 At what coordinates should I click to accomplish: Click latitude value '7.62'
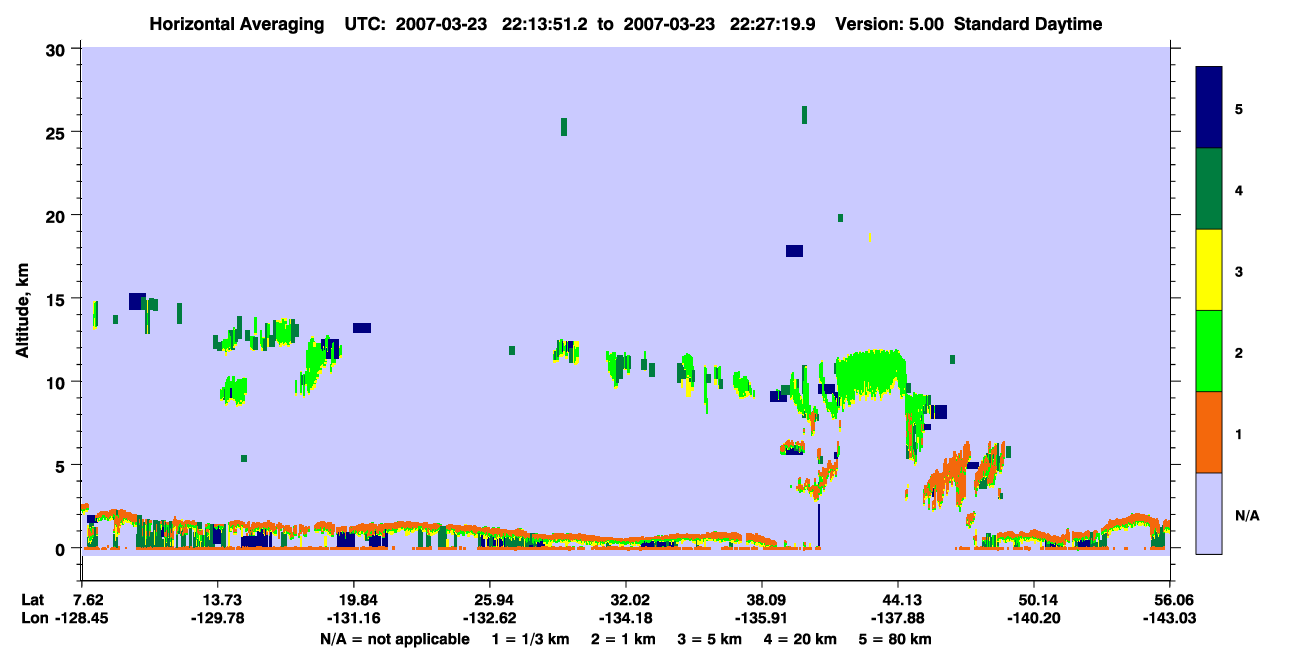[x=90, y=599]
